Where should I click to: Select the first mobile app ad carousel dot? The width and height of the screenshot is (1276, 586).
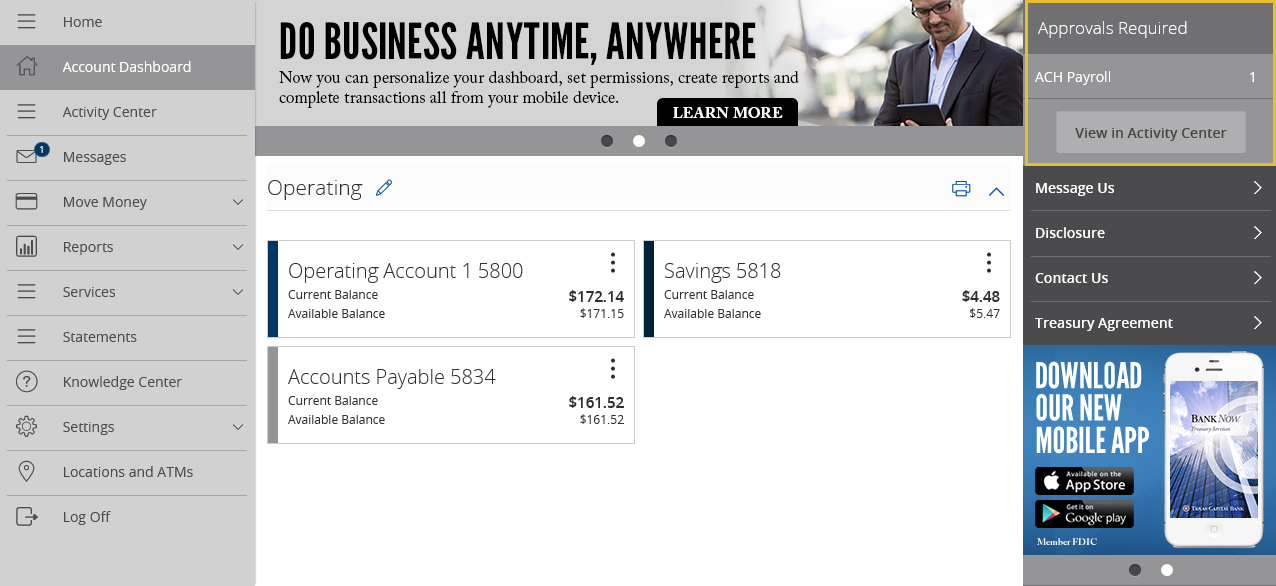pyautogui.click(x=1135, y=570)
